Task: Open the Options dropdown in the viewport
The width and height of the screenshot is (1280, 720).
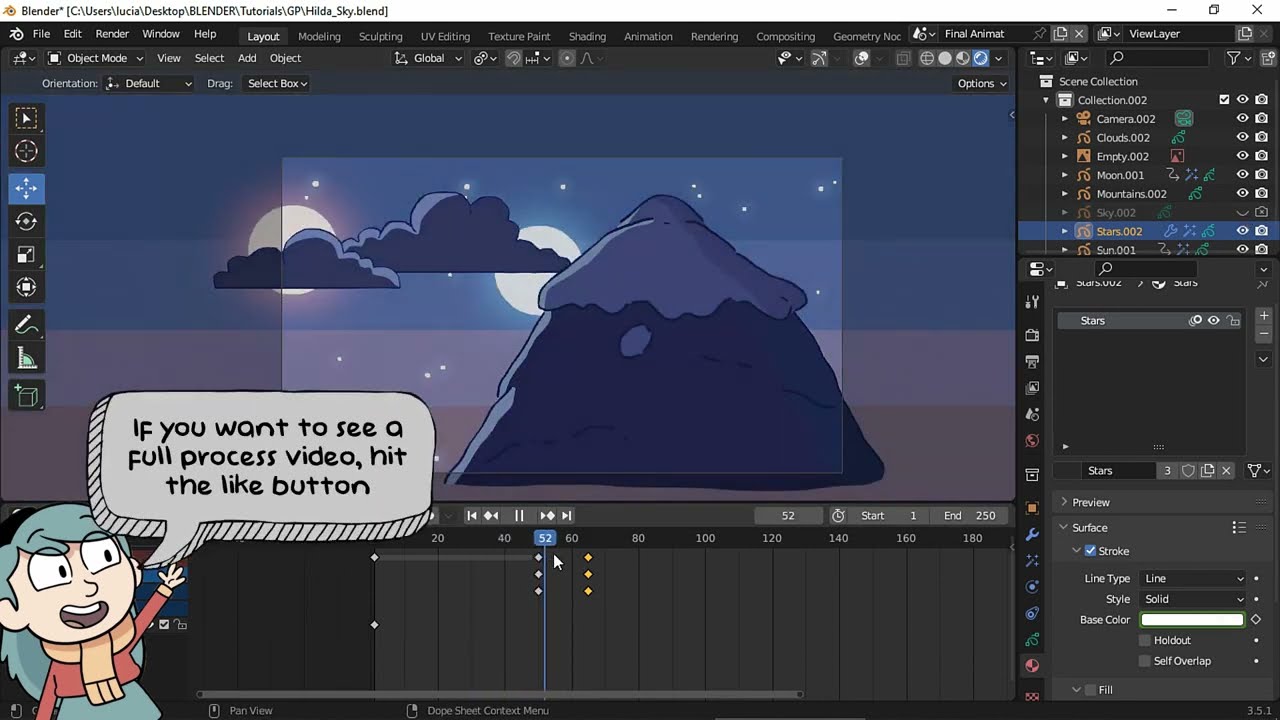Action: coord(982,83)
